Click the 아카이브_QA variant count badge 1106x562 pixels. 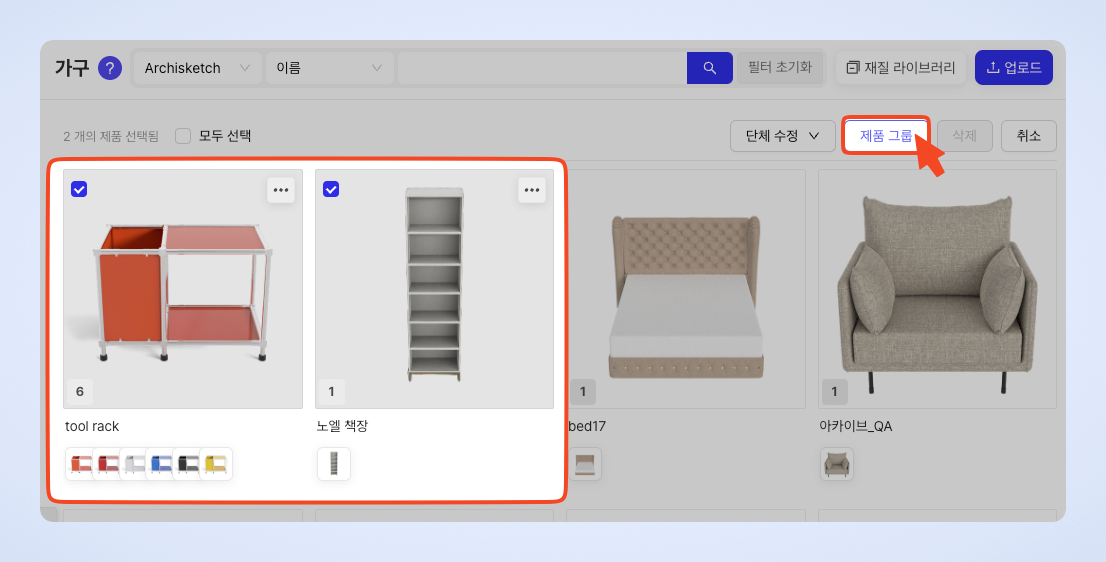point(834,391)
